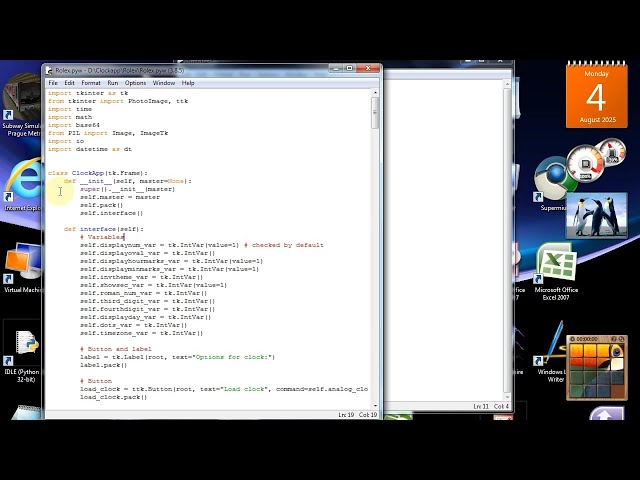Open the Supermium browser desktop icon
The image size is (640, 480).
click(x=552, y=184)
